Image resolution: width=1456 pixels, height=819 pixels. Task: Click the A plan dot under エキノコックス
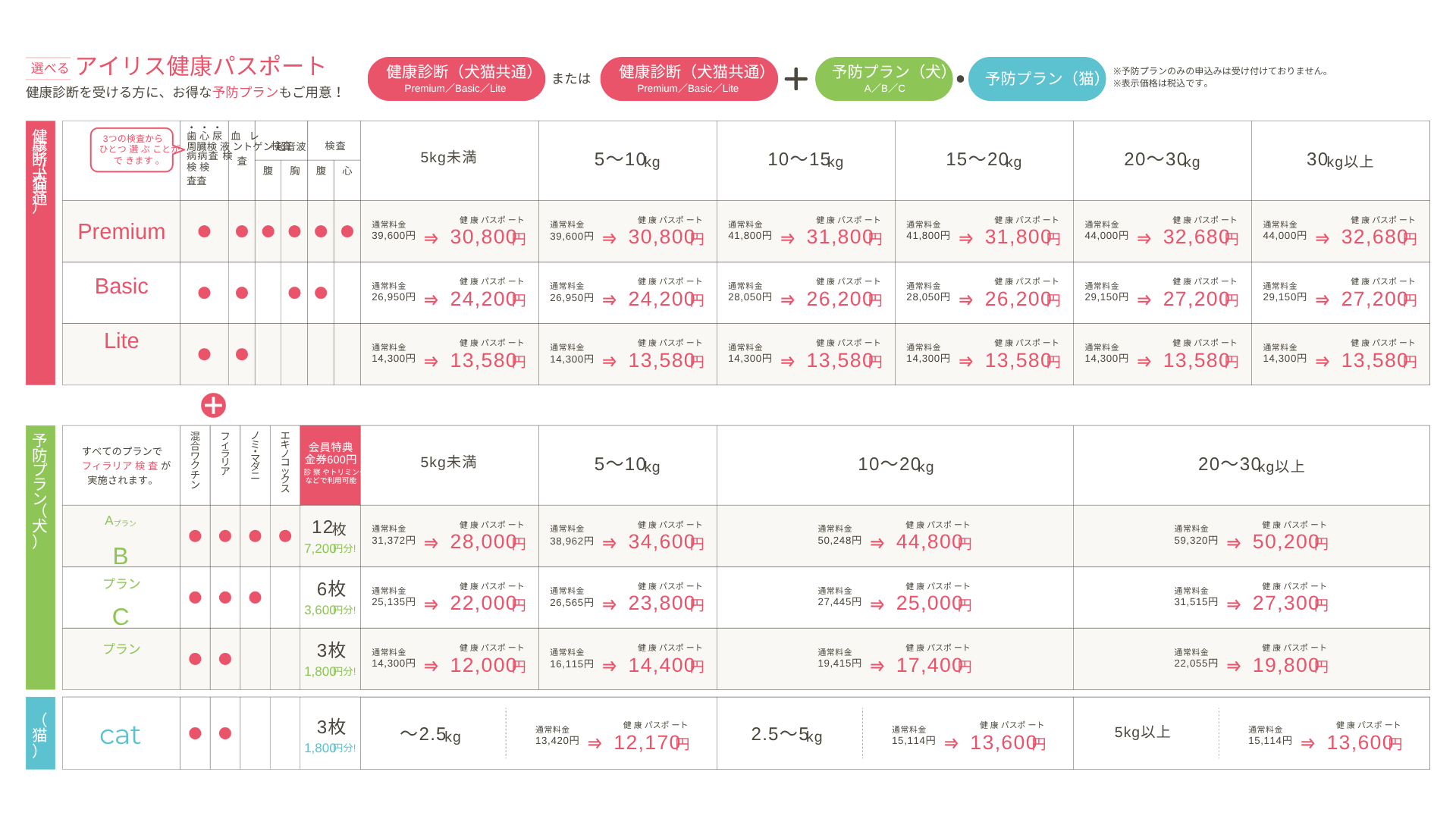pos(285,536)
